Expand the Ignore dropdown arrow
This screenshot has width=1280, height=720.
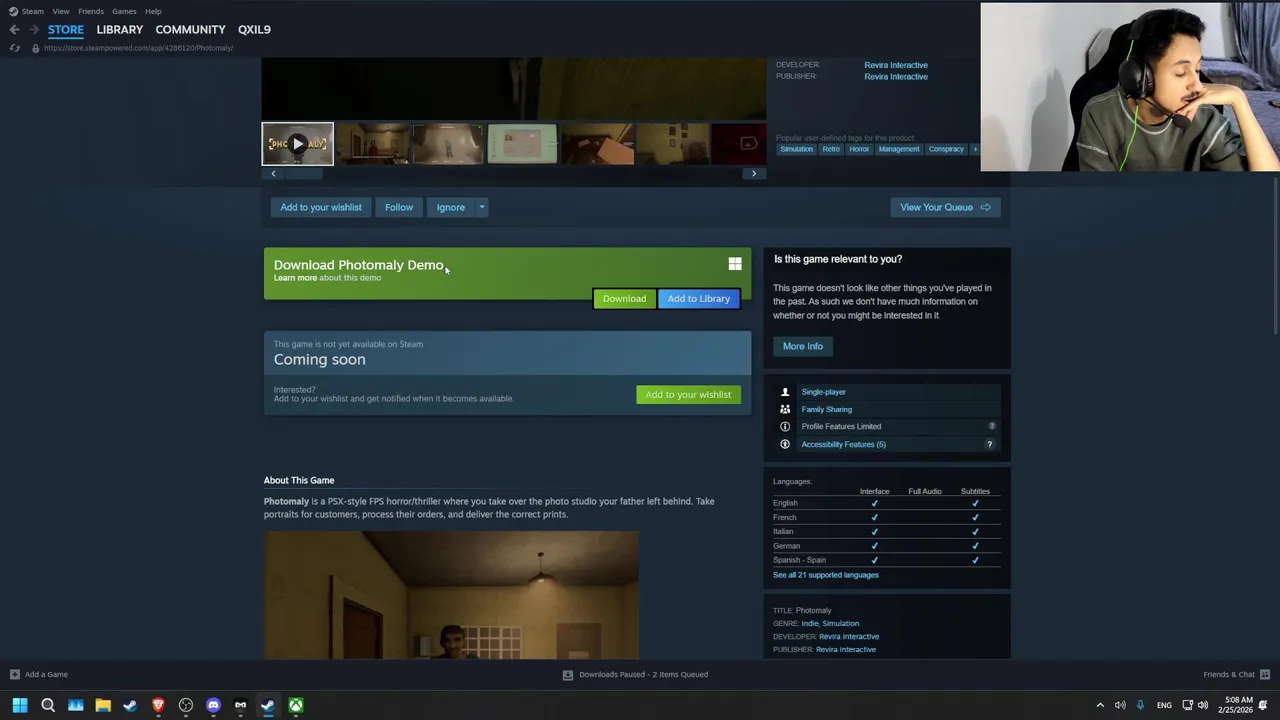pyautogui.click(x=481, y=207)
